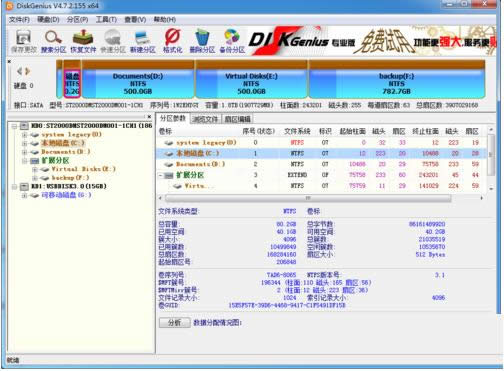Image resolution: width=504 pixels, height=371 pixels.
Task: Switch to the Sector Editor (扇区编辑) tab
Action: click(237, 119)
